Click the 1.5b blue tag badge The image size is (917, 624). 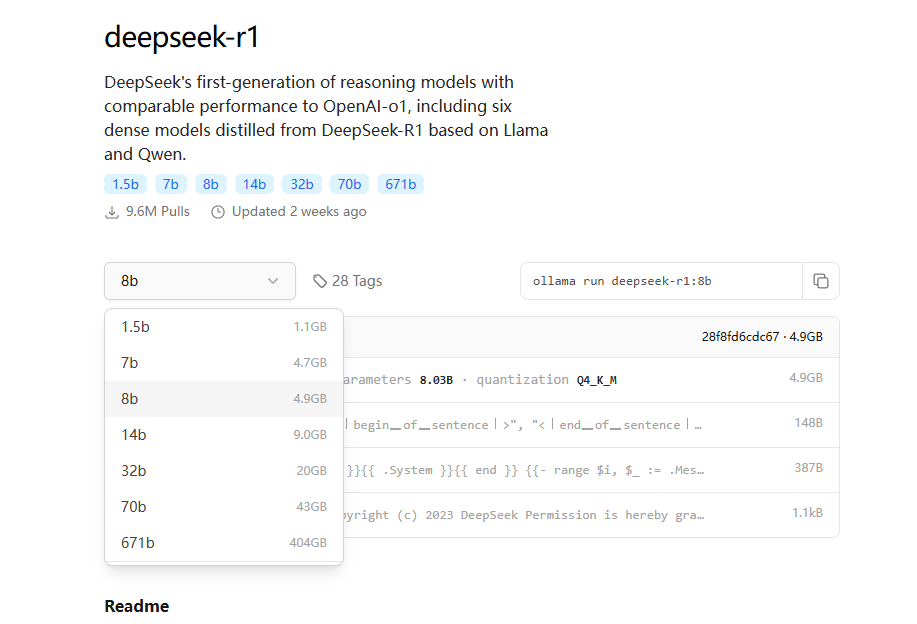(x=125, y=184)
